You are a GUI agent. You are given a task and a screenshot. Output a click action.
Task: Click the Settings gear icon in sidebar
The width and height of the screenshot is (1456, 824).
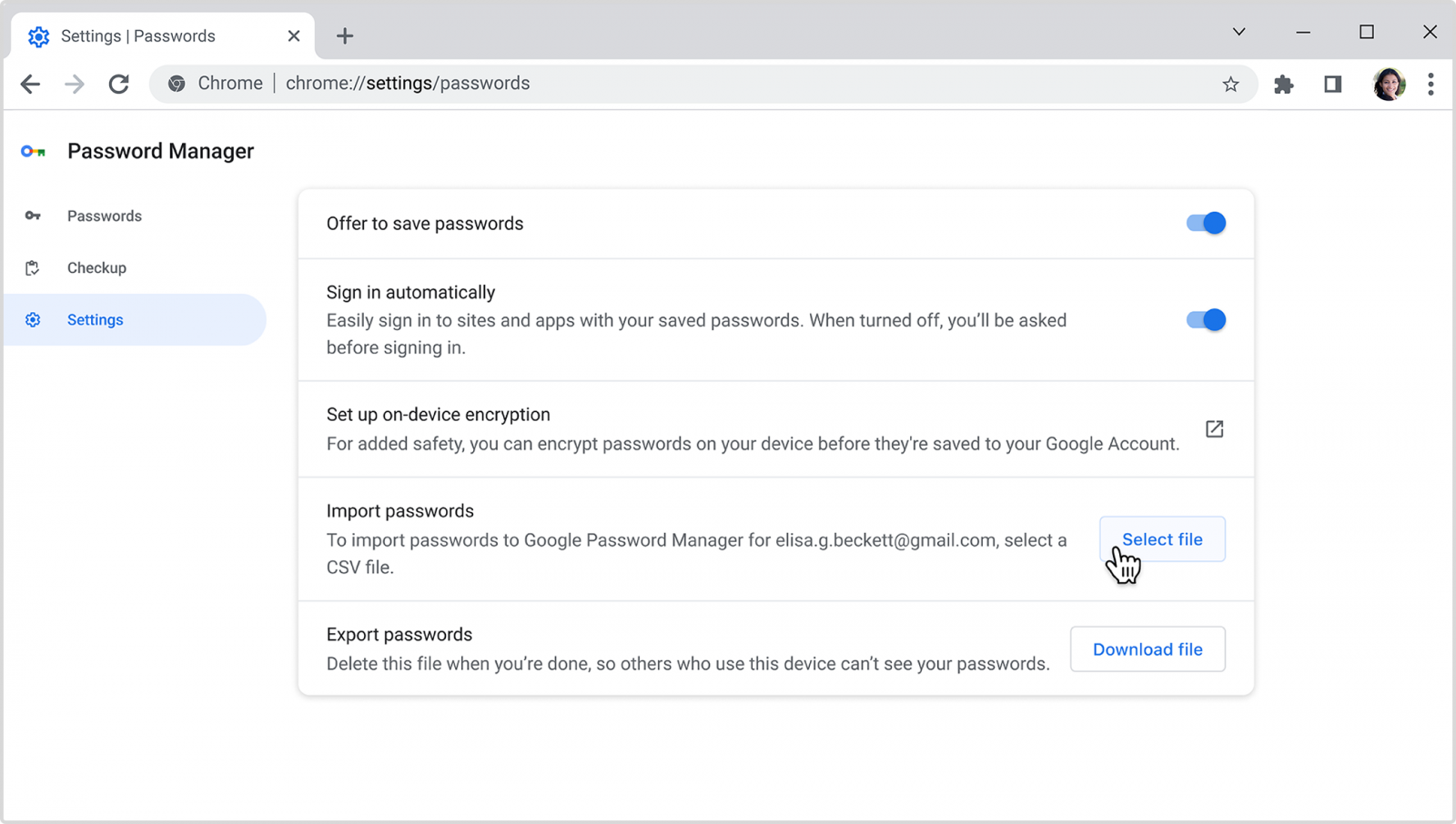click(33, 319)
